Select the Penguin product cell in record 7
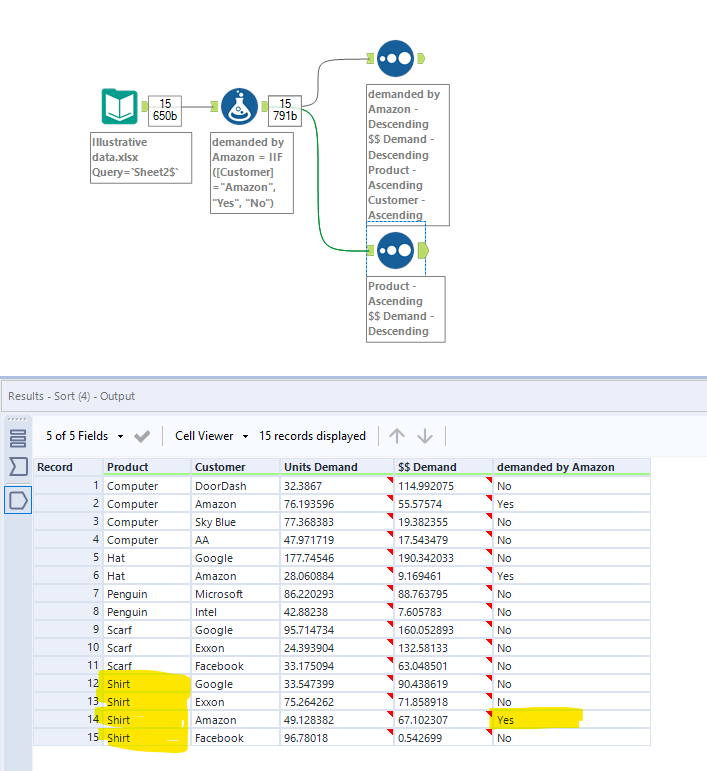Image resolution: width=707 pixels, height=771 pixels. pyautogui.click(x=147, y=594)
